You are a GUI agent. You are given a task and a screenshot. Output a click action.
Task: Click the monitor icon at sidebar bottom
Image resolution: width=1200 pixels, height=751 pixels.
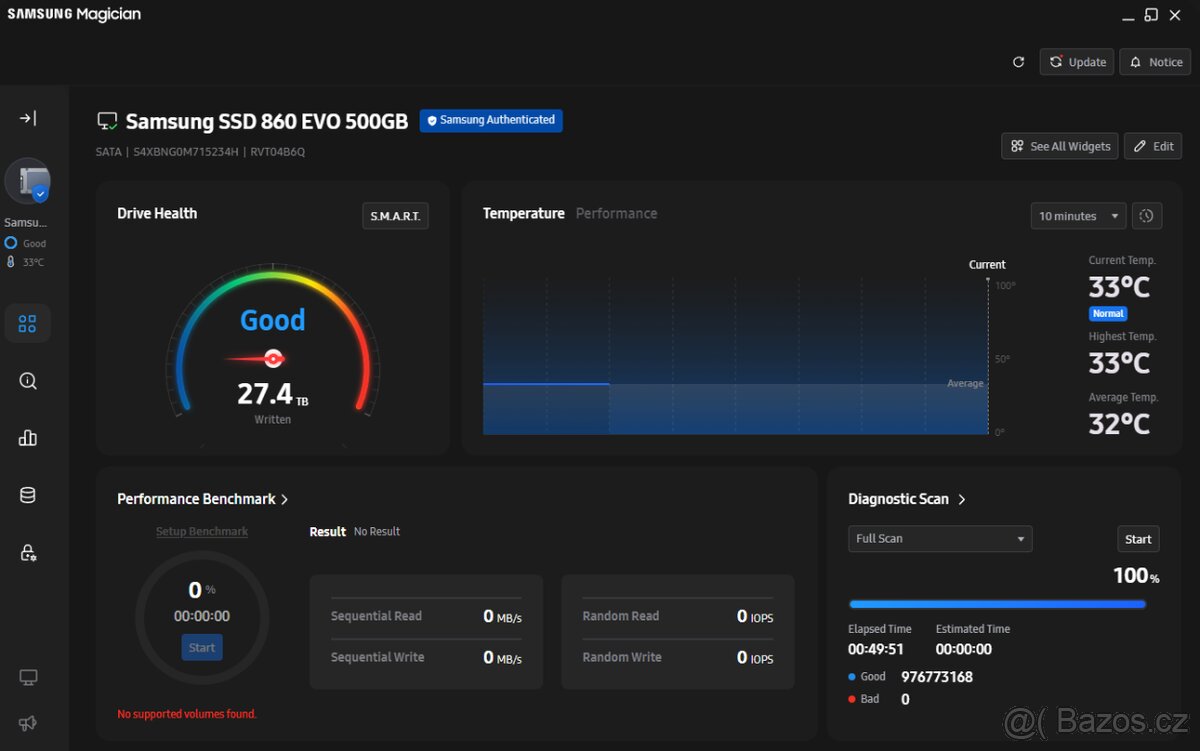tap(28, 678)
